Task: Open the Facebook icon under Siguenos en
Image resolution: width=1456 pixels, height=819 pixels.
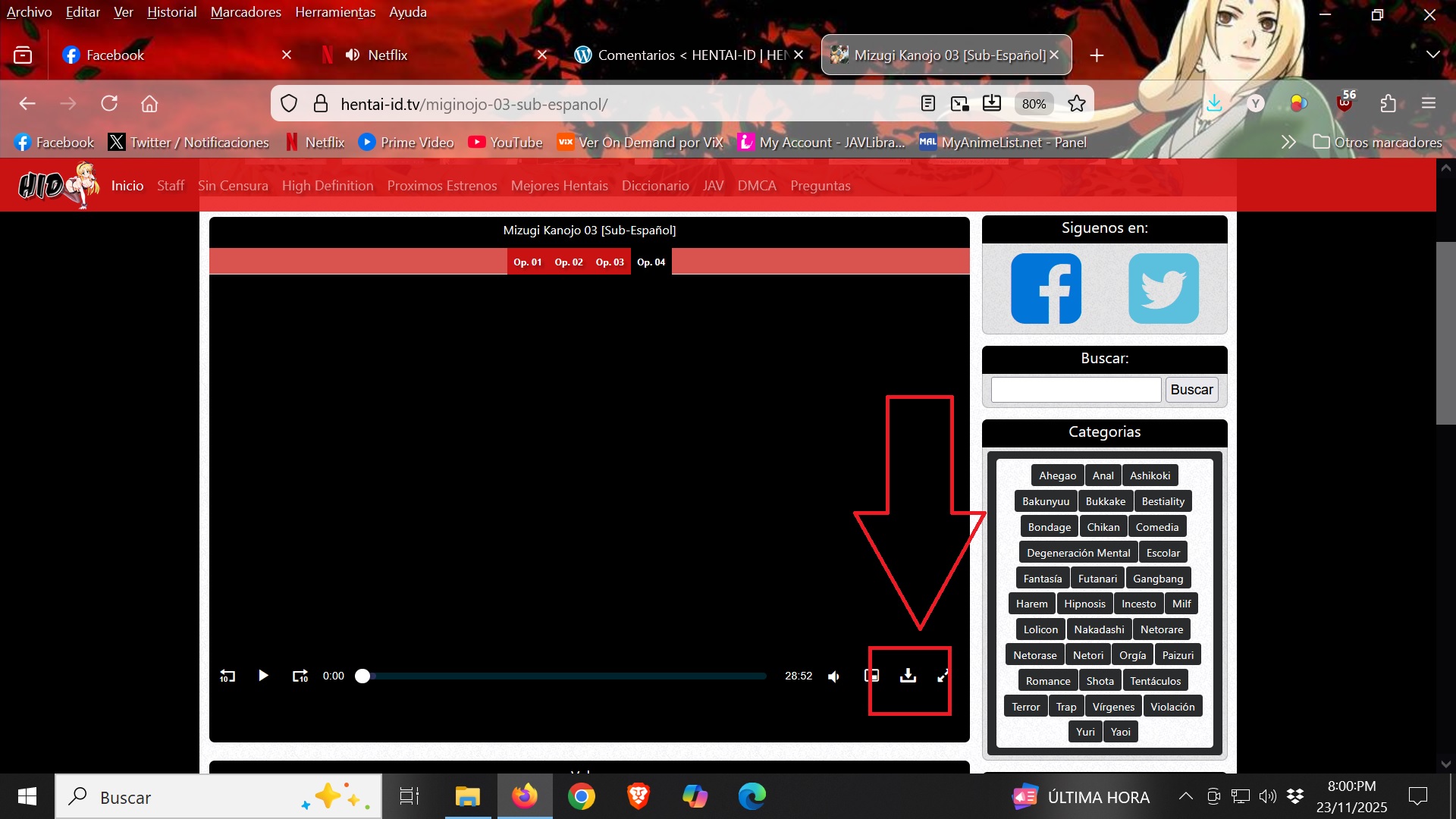Action: tap(1046, 289)
